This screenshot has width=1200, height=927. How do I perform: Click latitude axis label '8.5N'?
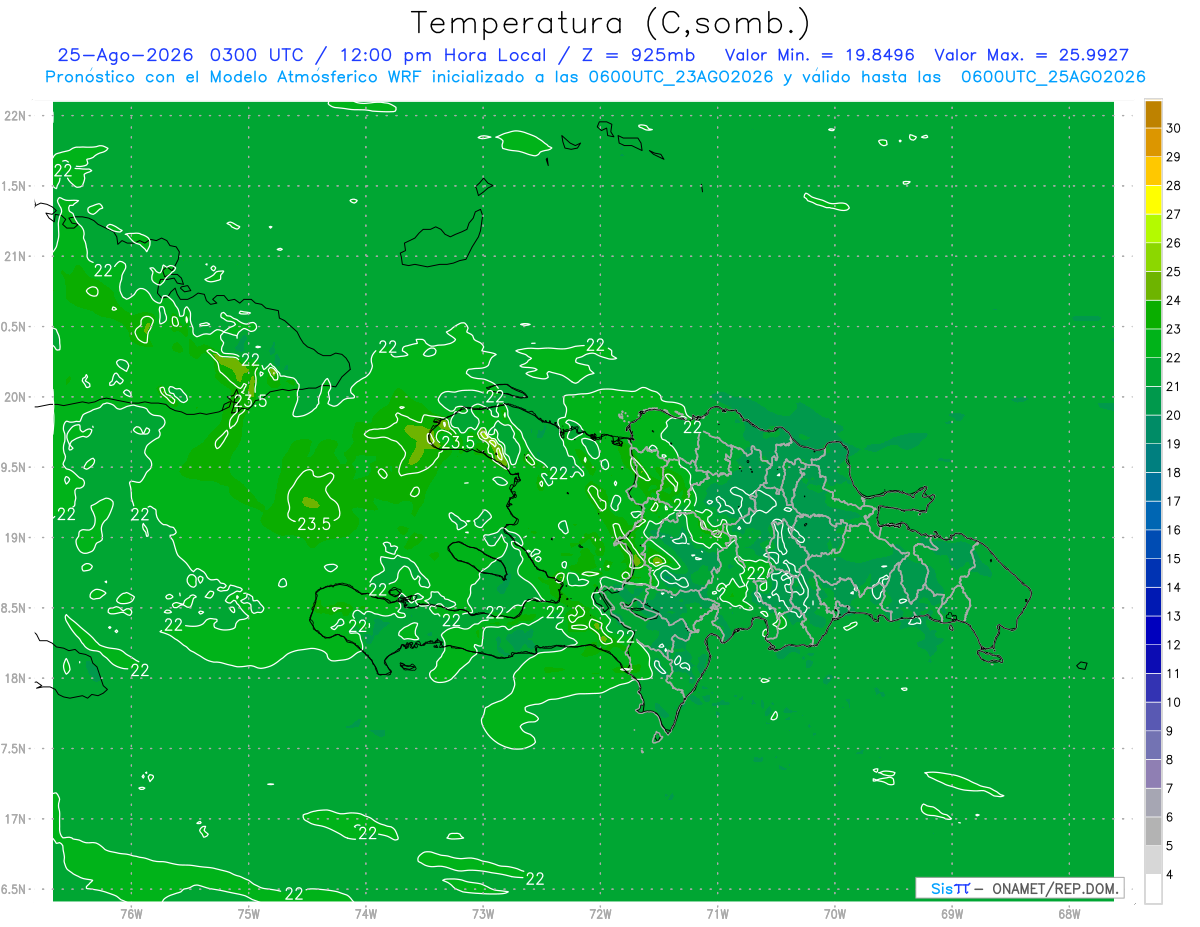(15, 608)
